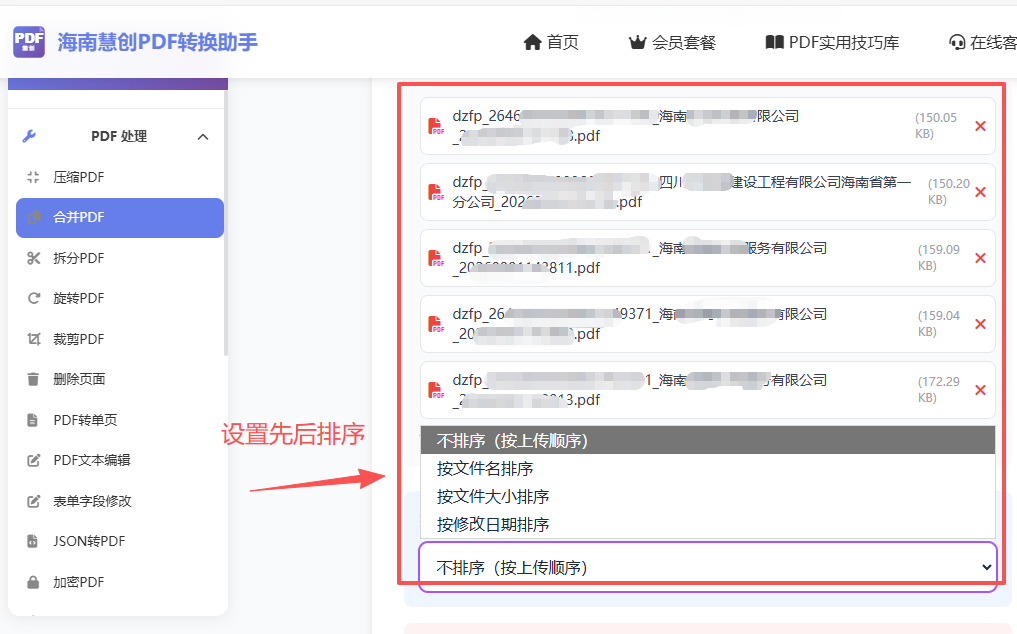Click the merge icon for 合并PDF
The height and width of the screenshot is (634, 1017).
[34, 217]
